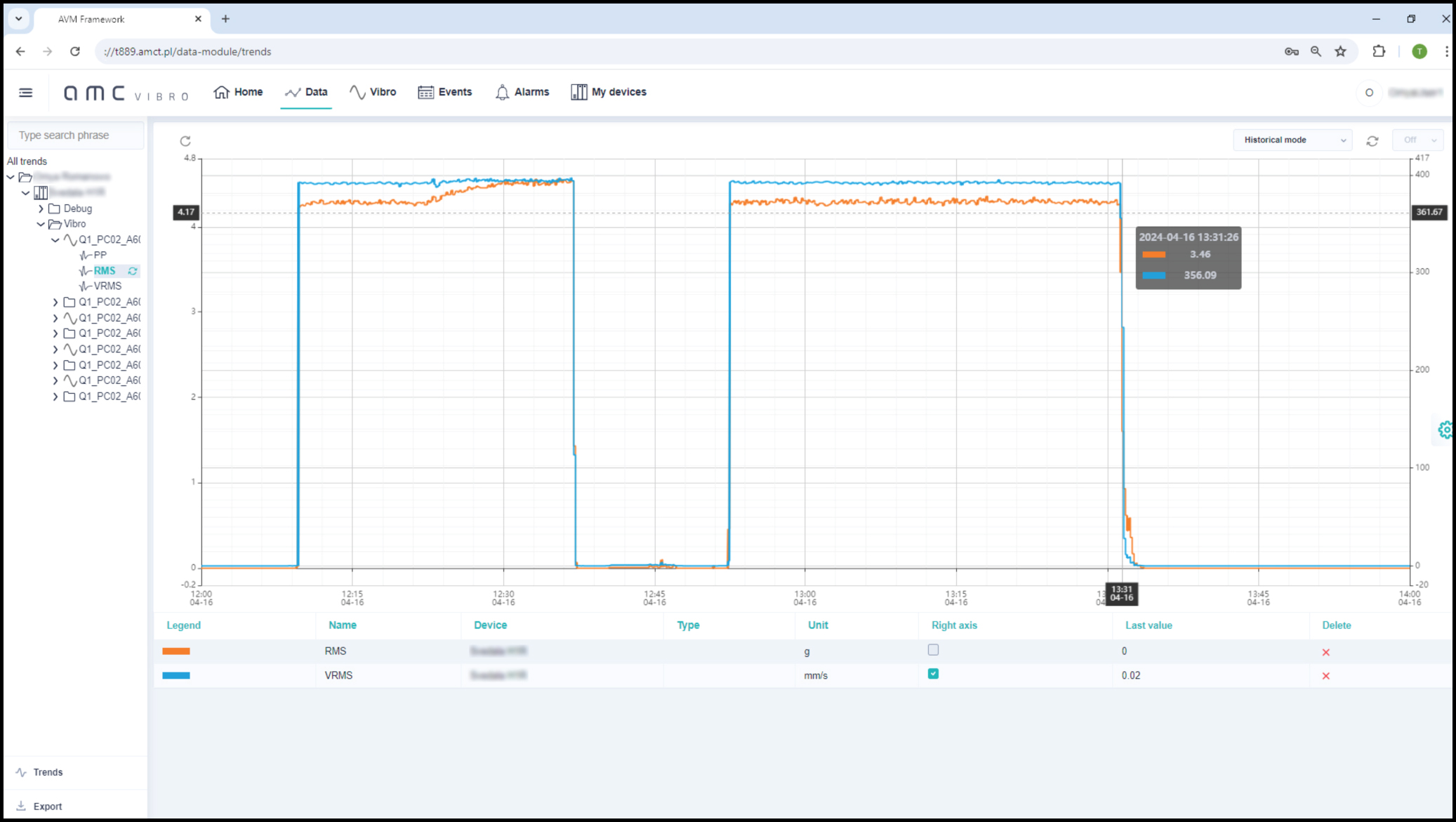
Task: Bookmark page with the star icon
Action: tap(1340, 51)
